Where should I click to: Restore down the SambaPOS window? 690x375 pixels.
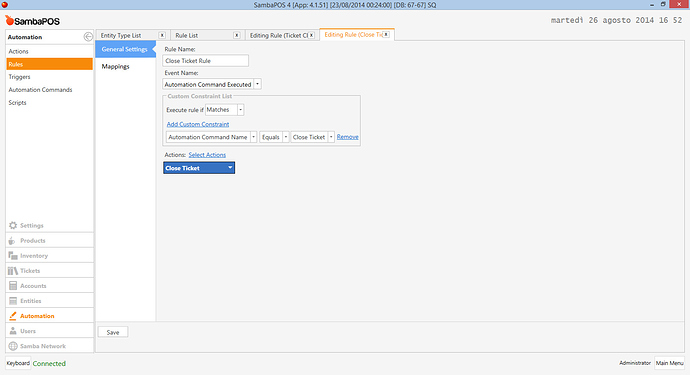point(663,4)
